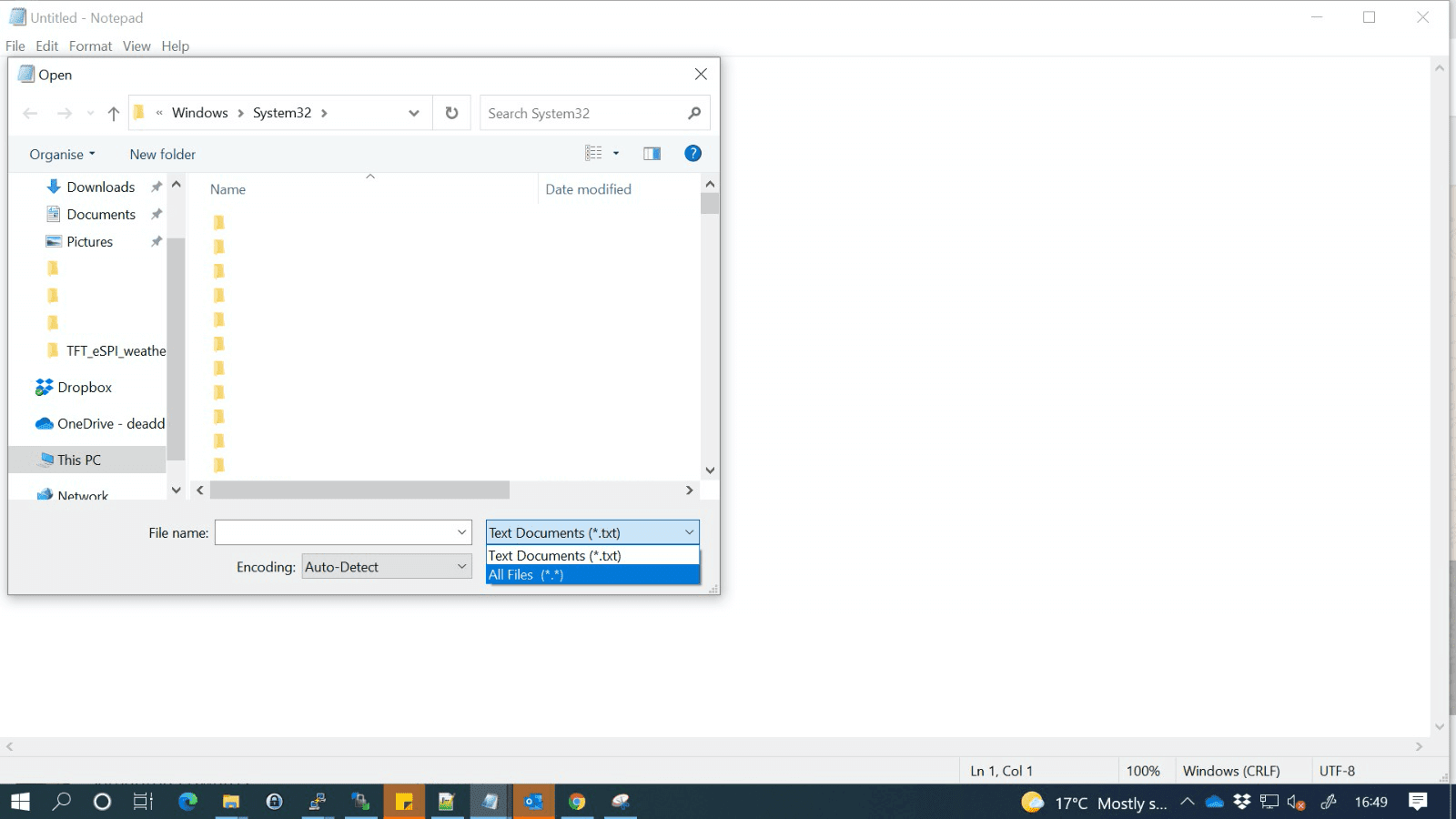Click the New folder button
Viewport: 1456px width, 819px height.
tap(162, 154)
